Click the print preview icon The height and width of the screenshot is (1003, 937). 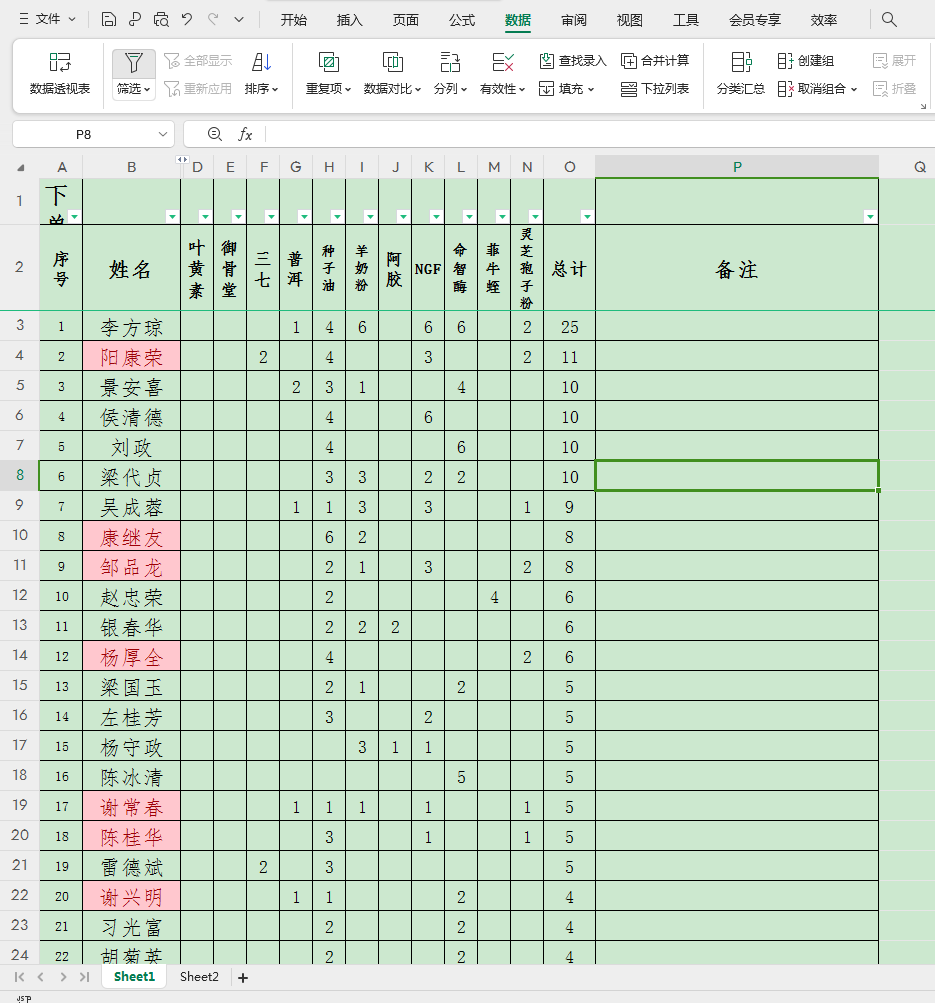161,20
